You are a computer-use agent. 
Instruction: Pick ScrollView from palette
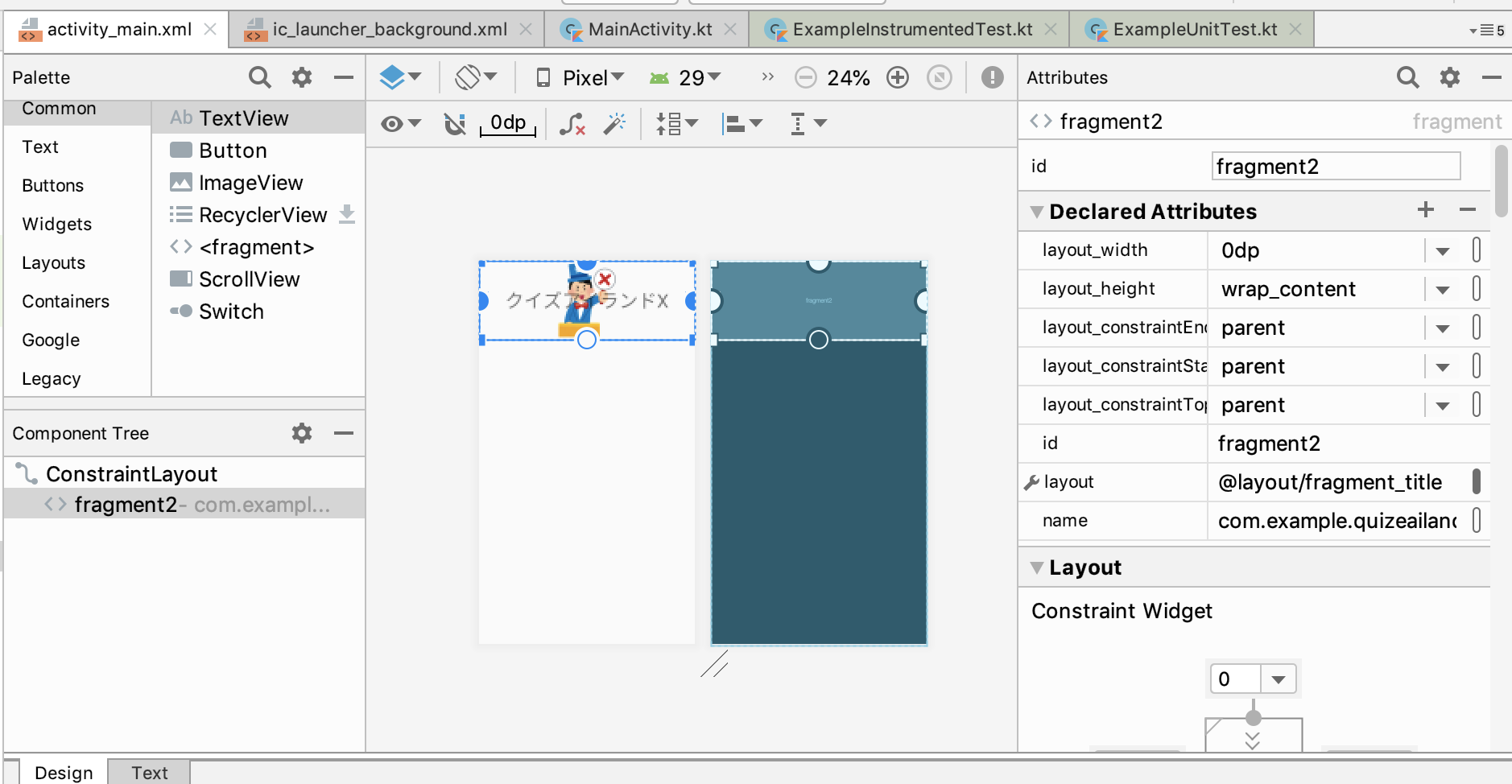pyautogui.click(x=258, y=279)
